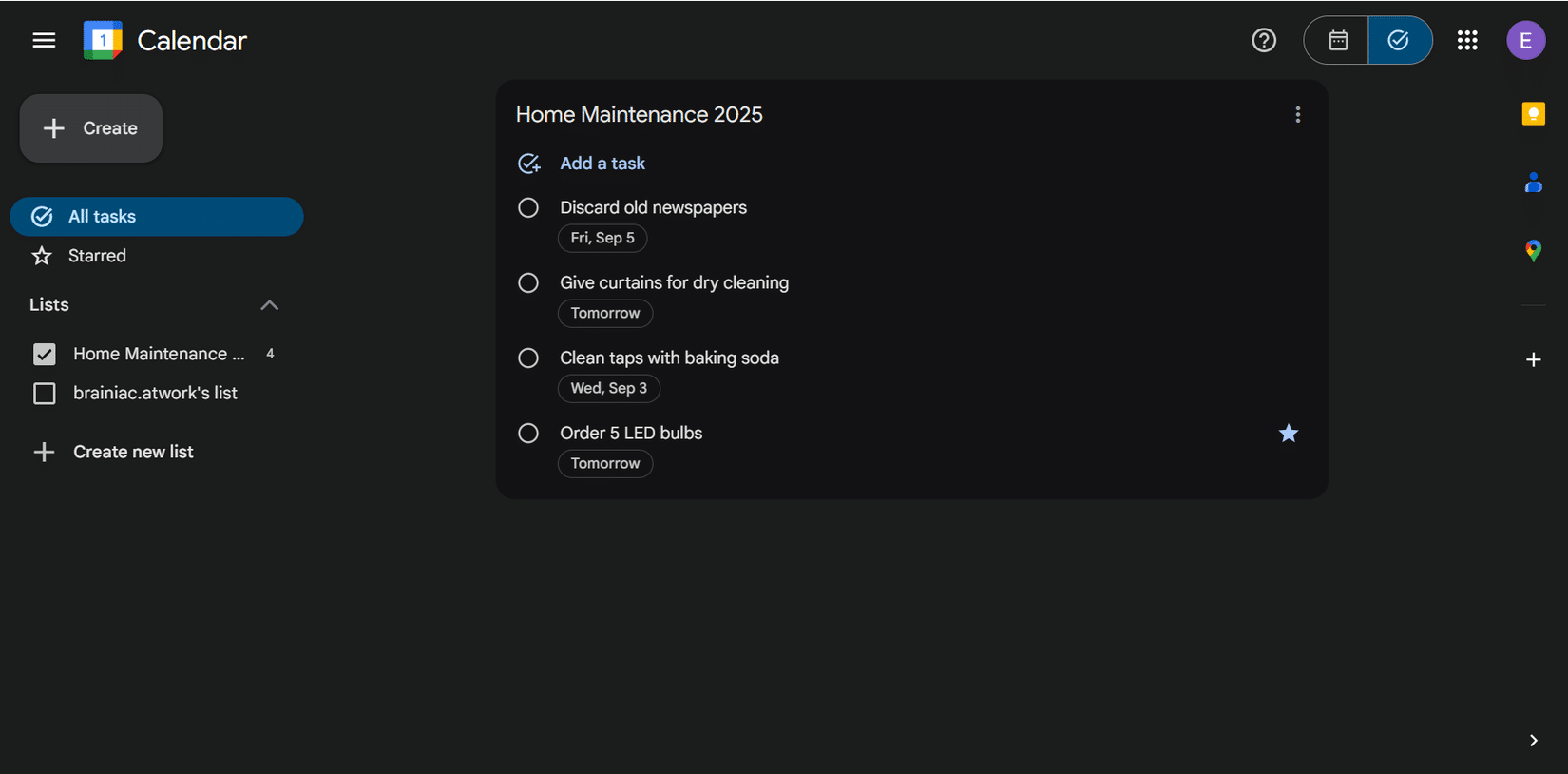The width and height of the screenshot is (1568, 774).
Task: Mark Clean taps with baking soda complete
Action: pos(528,358)
